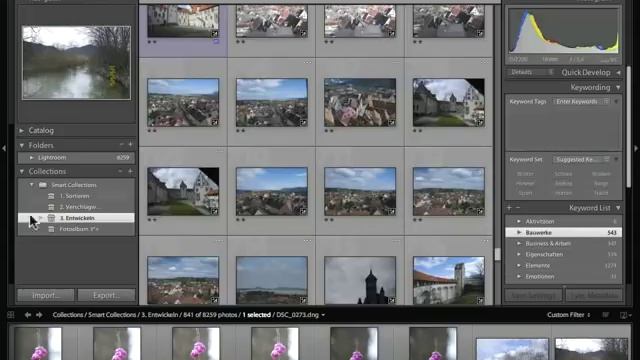Click smart collection icon beside Fotoalbum
640x360 pixels.
click(51, 229)
